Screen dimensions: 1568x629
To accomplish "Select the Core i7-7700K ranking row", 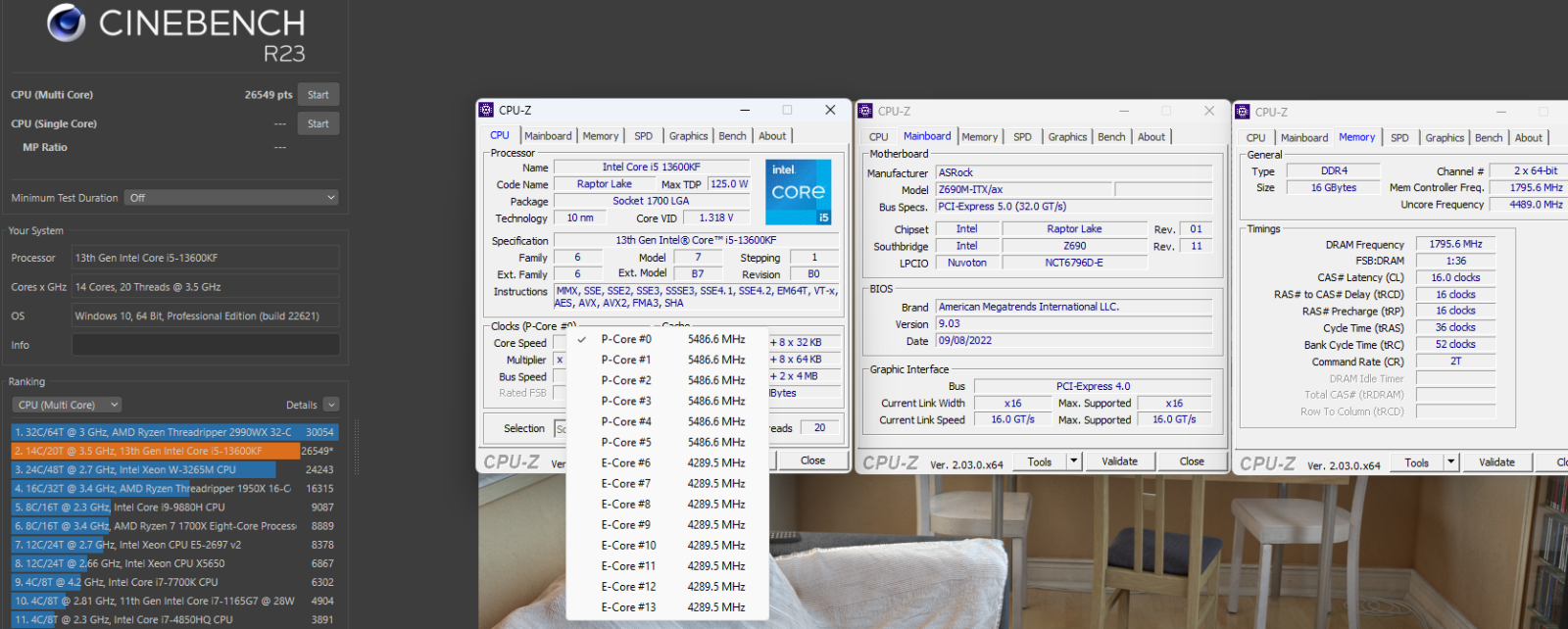I will pyautogui.click(x=173, y=582).
